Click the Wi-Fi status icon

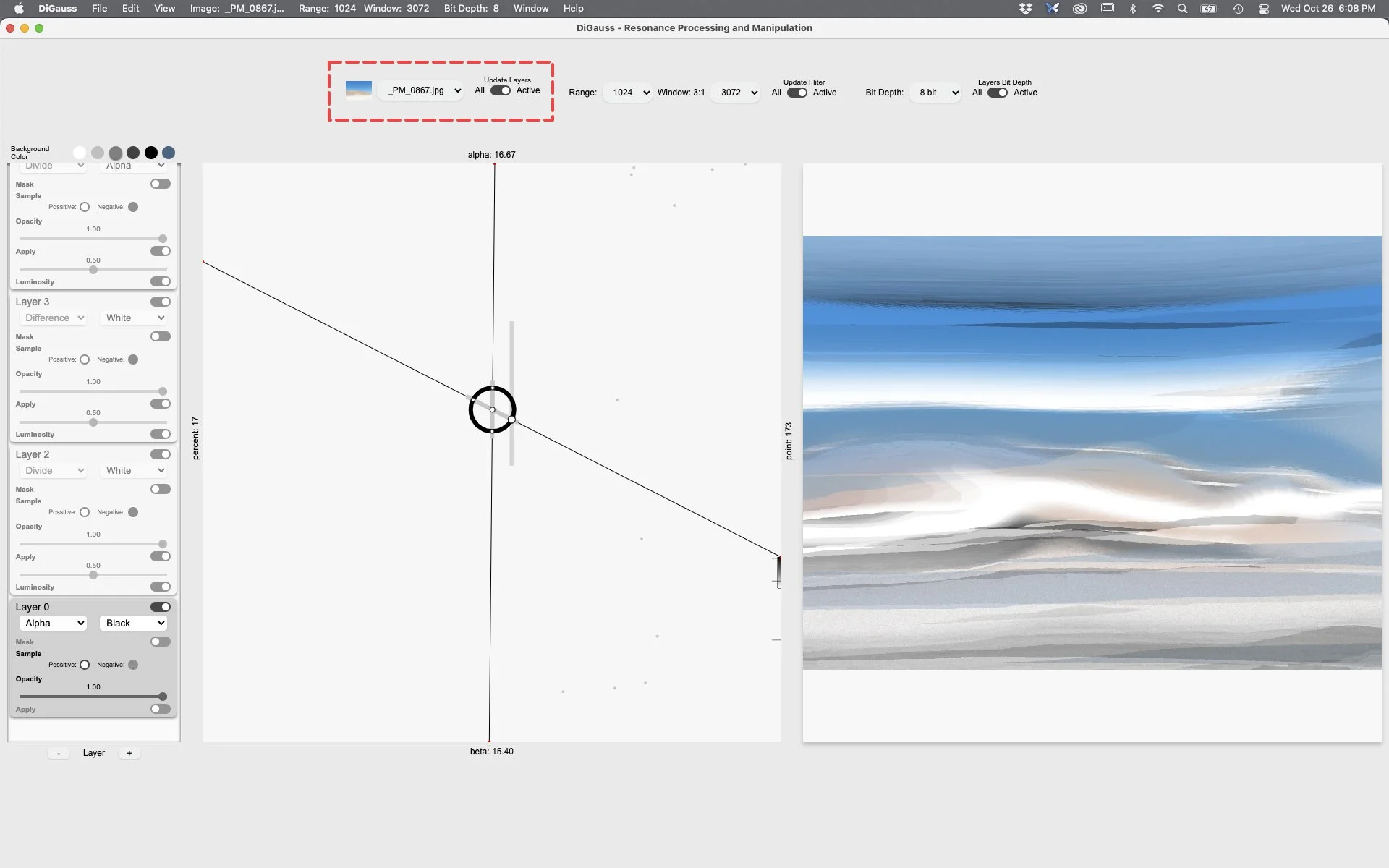[1157, 9]
